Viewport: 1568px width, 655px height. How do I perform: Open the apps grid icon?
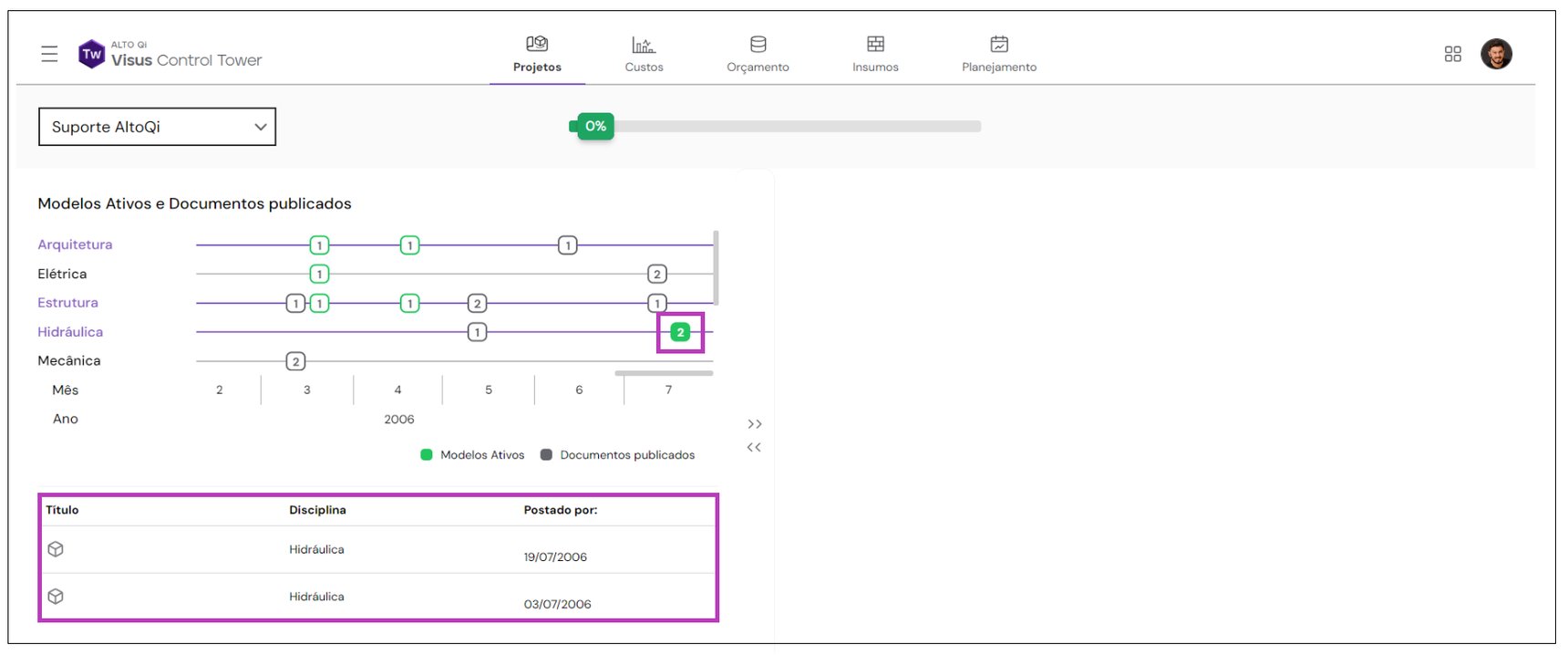point(1452,55)
